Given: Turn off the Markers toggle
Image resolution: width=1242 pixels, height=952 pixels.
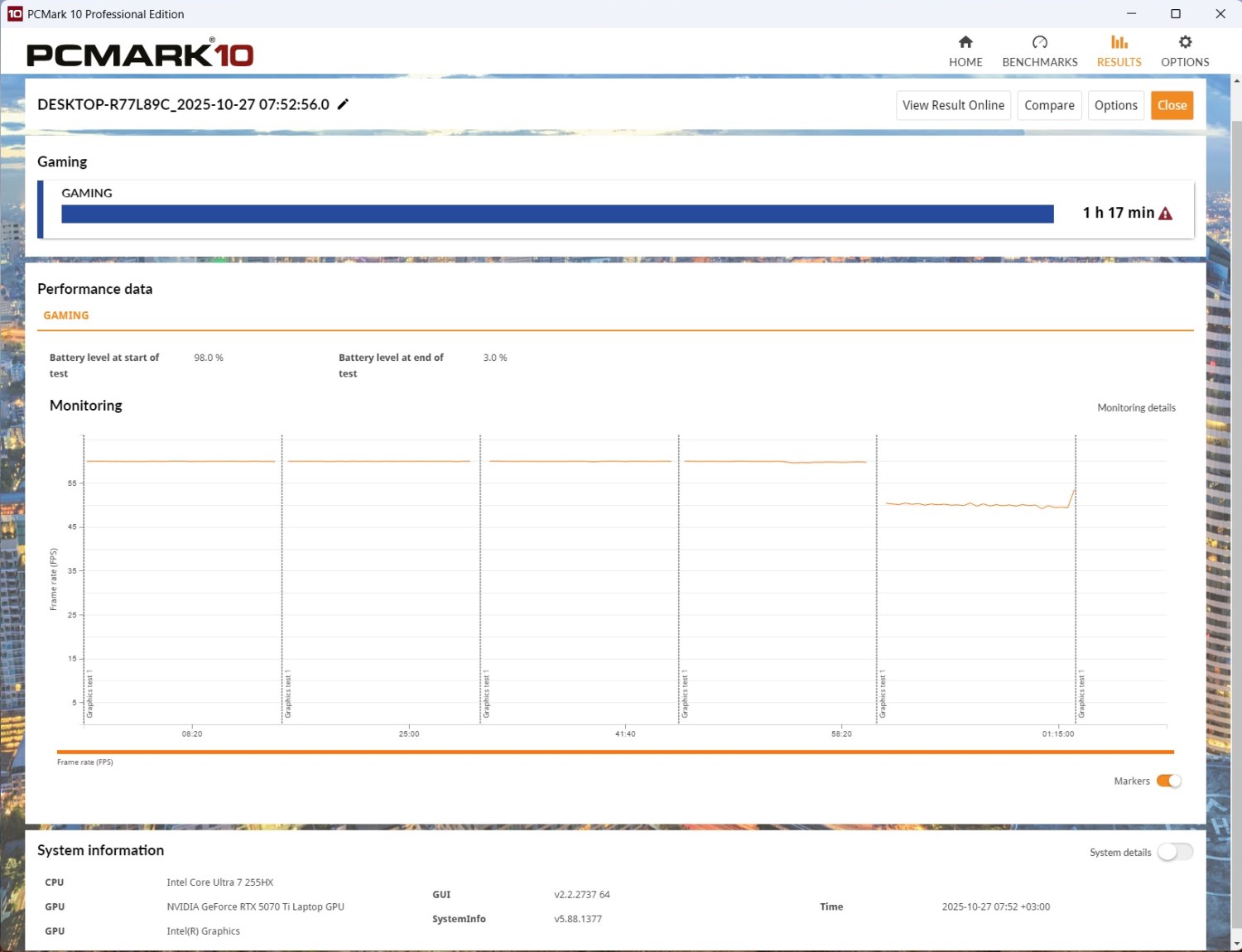Looking at the screenshot, I should tap(1168, 781).
